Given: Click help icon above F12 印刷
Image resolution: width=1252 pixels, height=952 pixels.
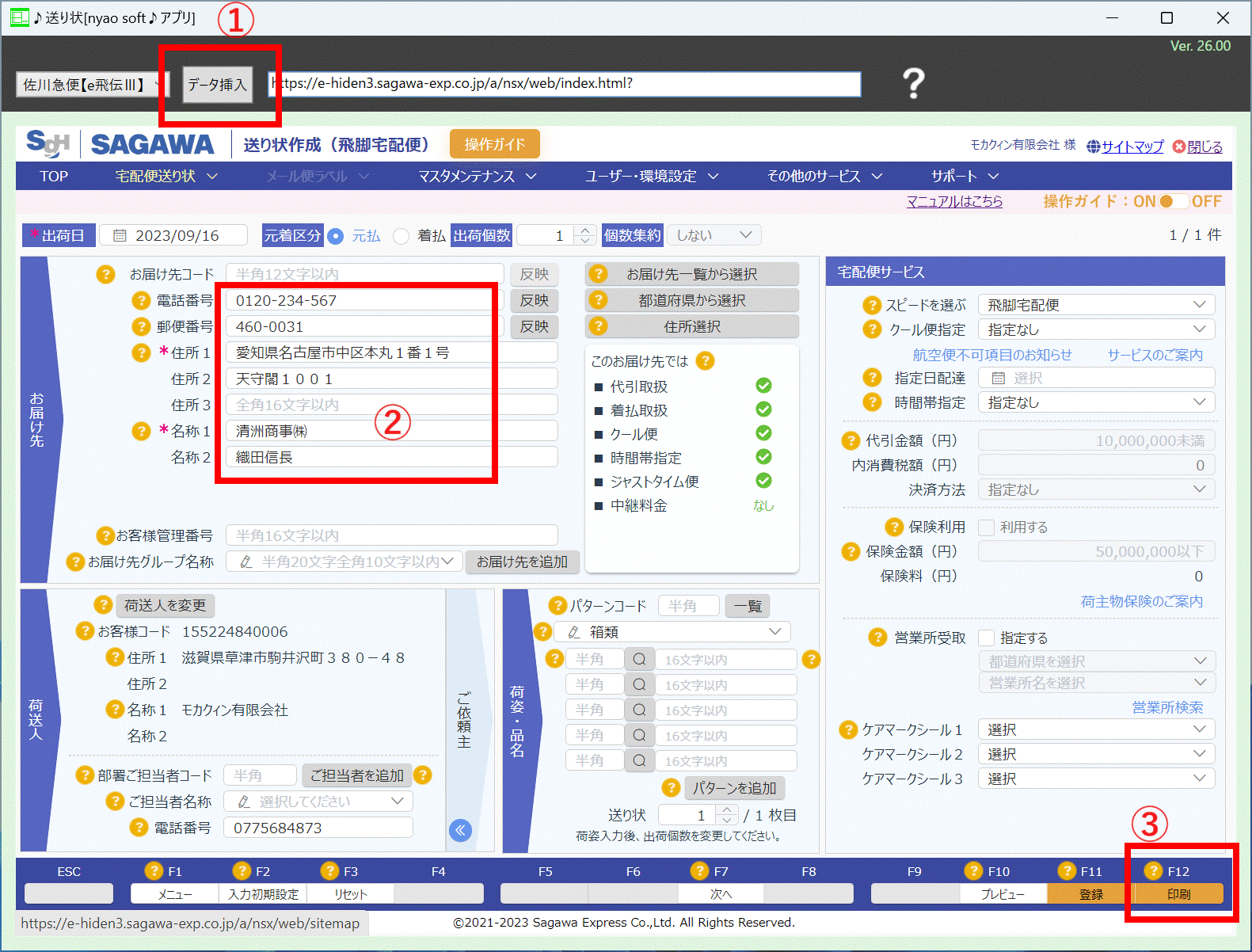Looking at the screenshot, I should (x=1153, y=871).
